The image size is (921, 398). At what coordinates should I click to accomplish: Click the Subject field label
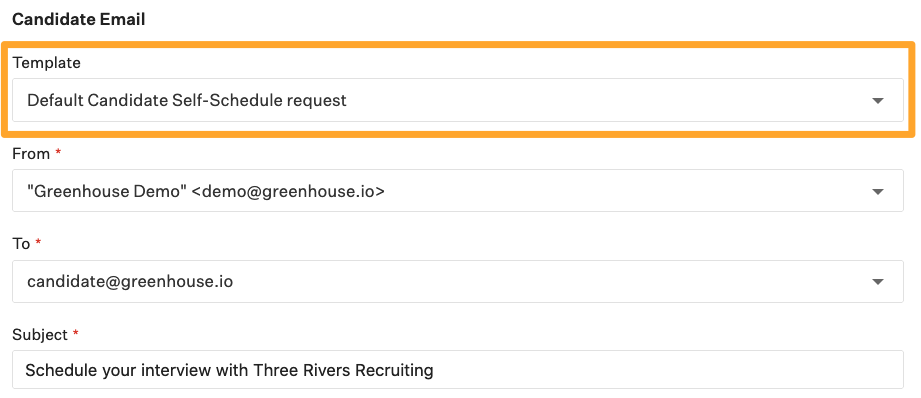coord(40,335)
